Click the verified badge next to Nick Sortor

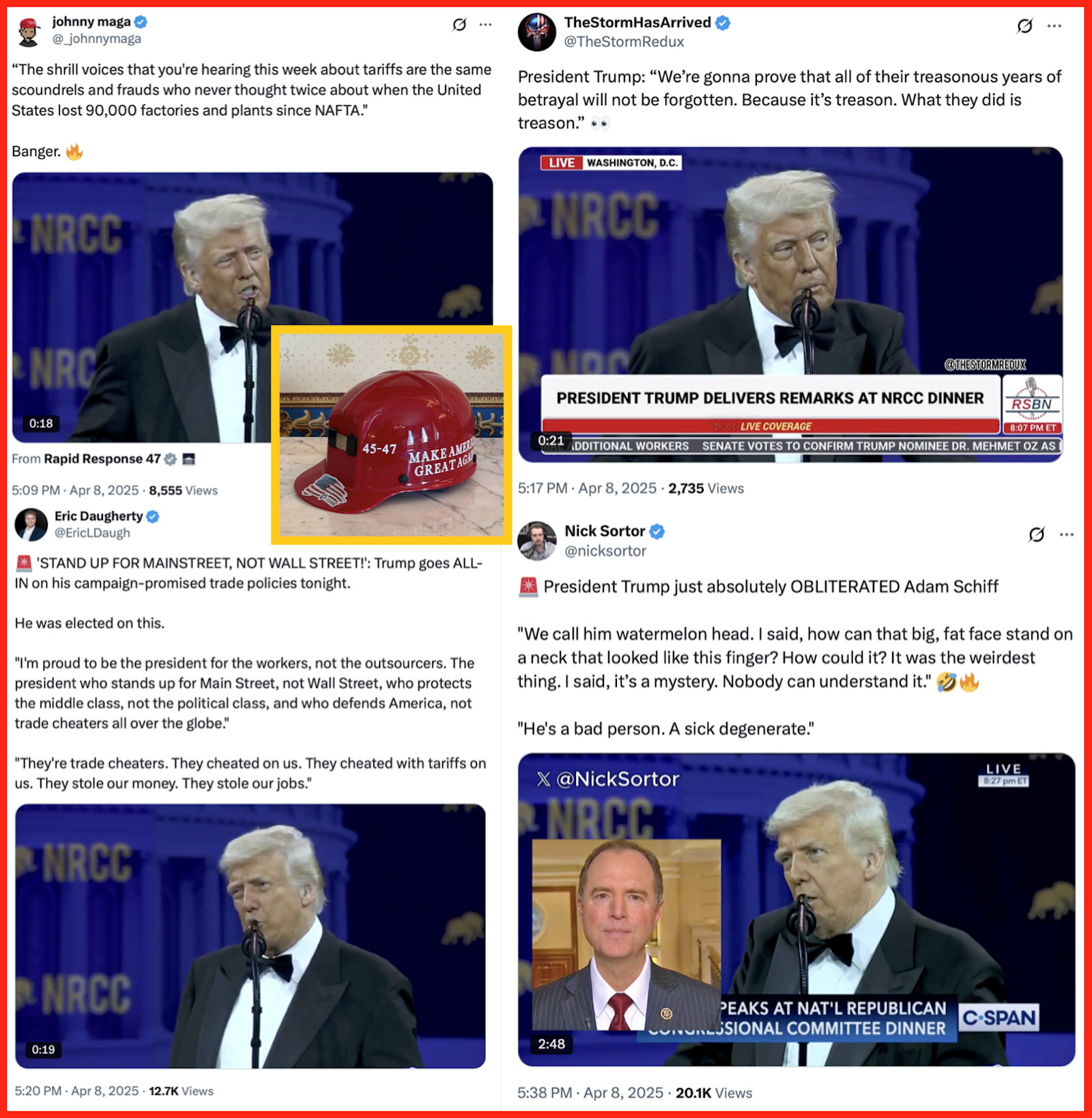[x=657, y=531]
